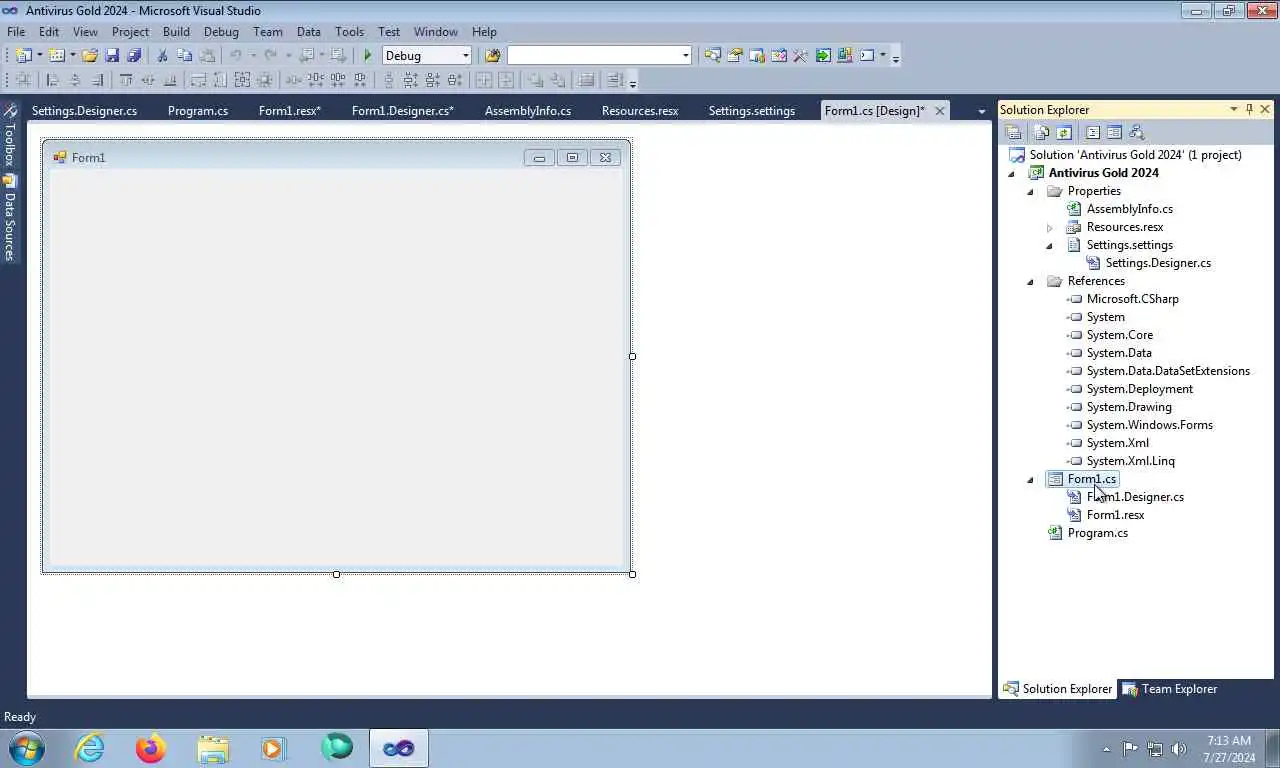Viewport: 1280px width, 768px height.
Task: Click the Windows Start button
Action: (25, 748)
